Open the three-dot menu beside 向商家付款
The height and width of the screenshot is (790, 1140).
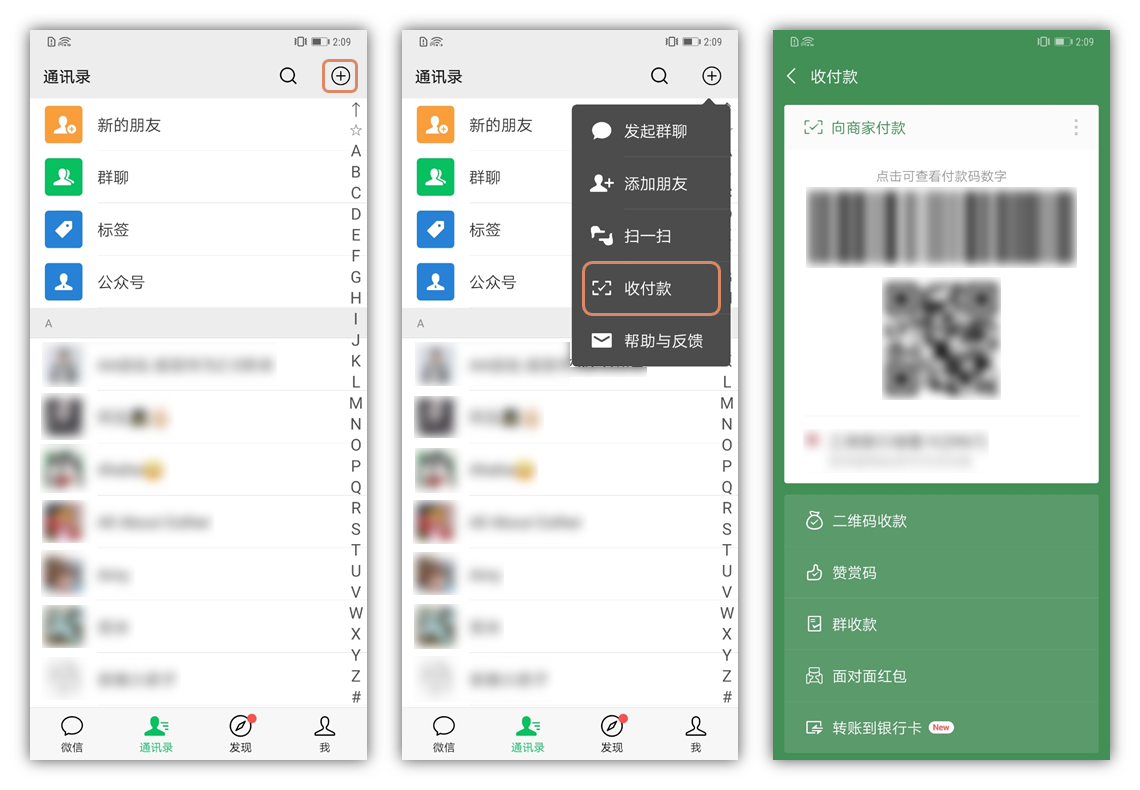(x=1076, y=128)
